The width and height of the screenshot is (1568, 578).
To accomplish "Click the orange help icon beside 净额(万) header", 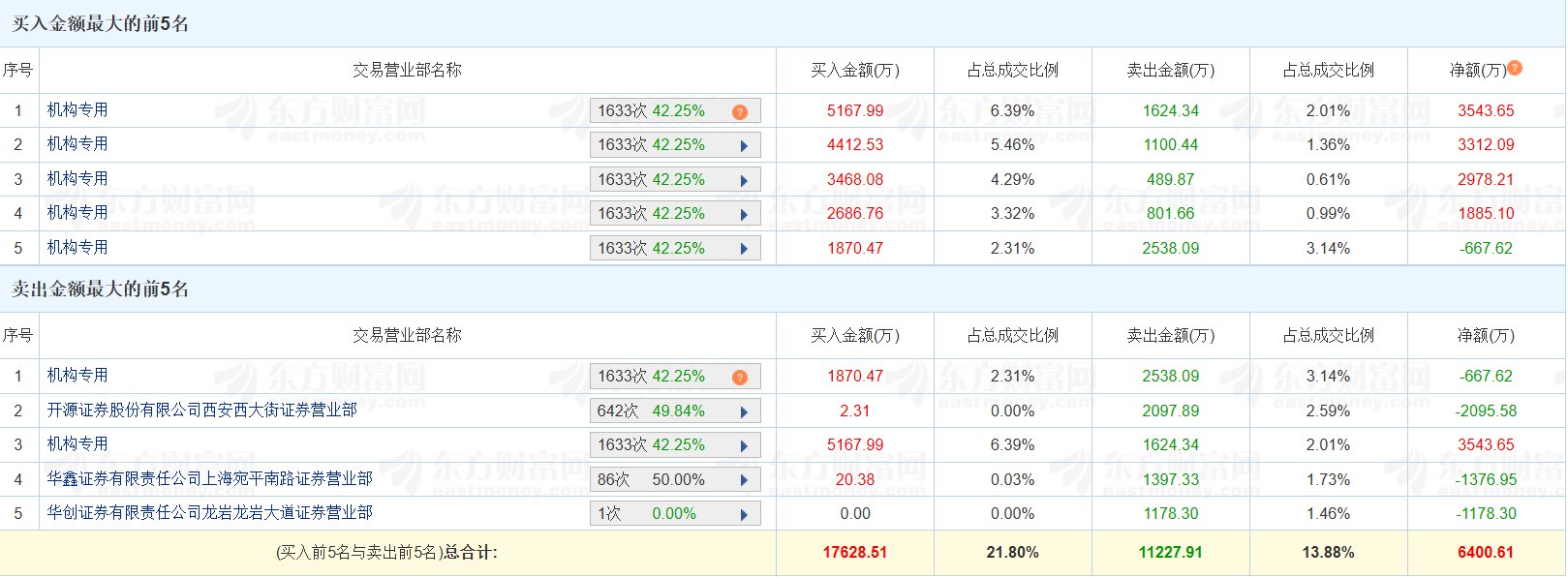I will click(1515, 68).
